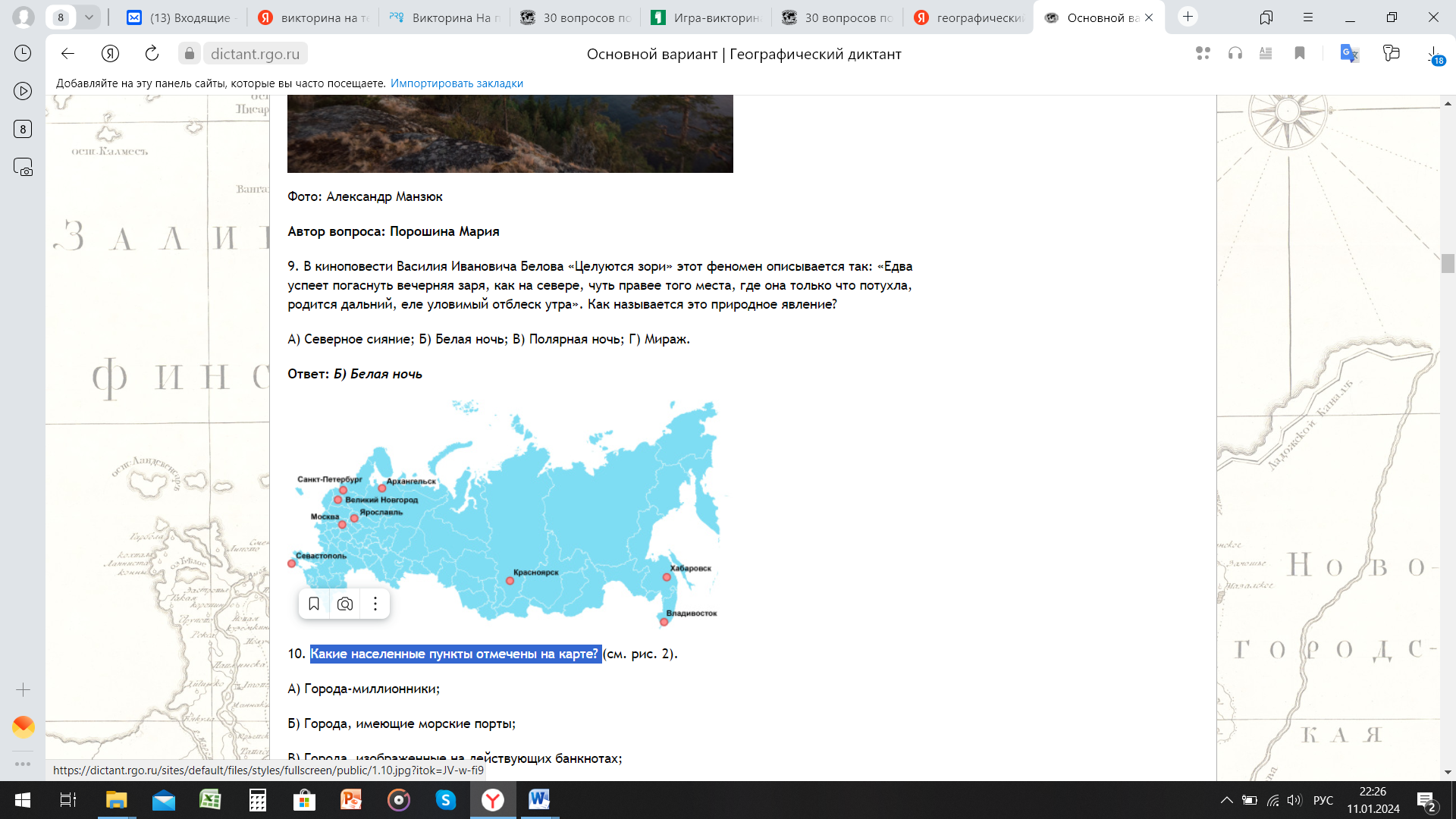Expand tab group dropdown arrow

pyautogui.click(x=89, y=17)
